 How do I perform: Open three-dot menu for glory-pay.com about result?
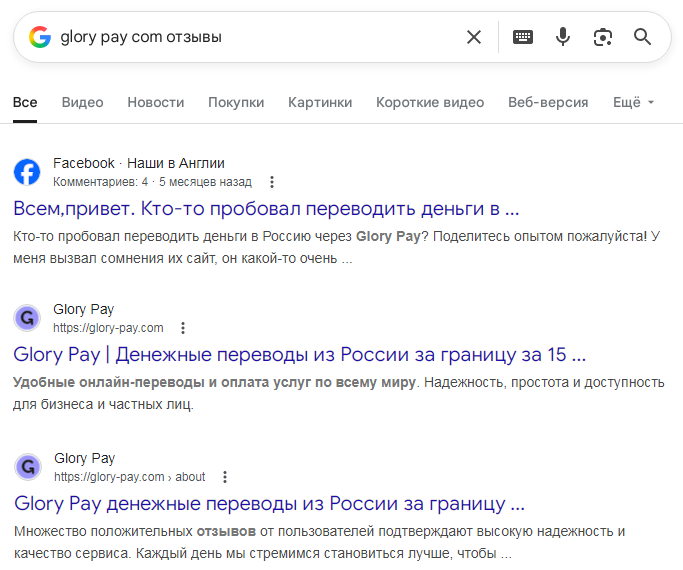coord(225,477)
